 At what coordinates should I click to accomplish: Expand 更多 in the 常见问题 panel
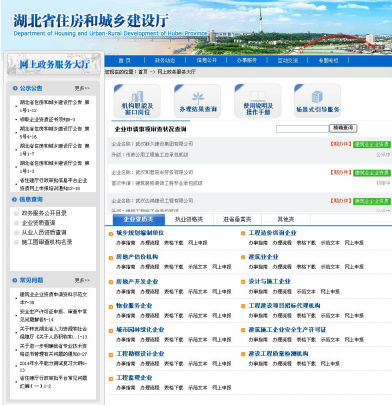82,280
